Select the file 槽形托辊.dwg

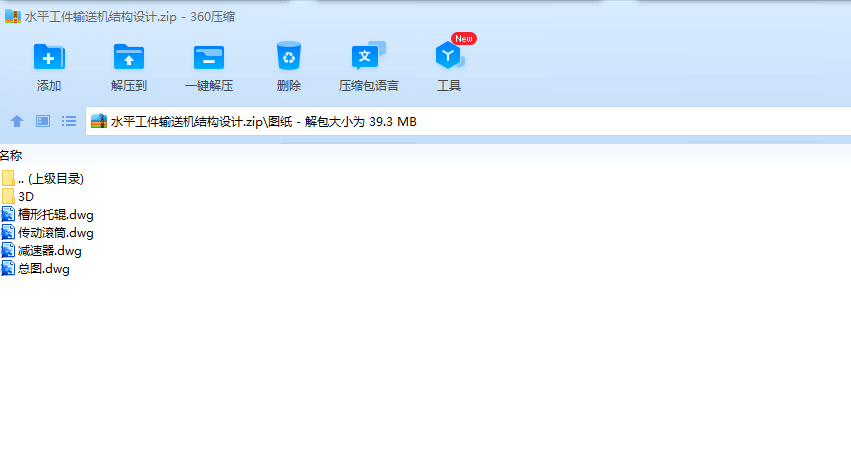click(x=47, y=214)
